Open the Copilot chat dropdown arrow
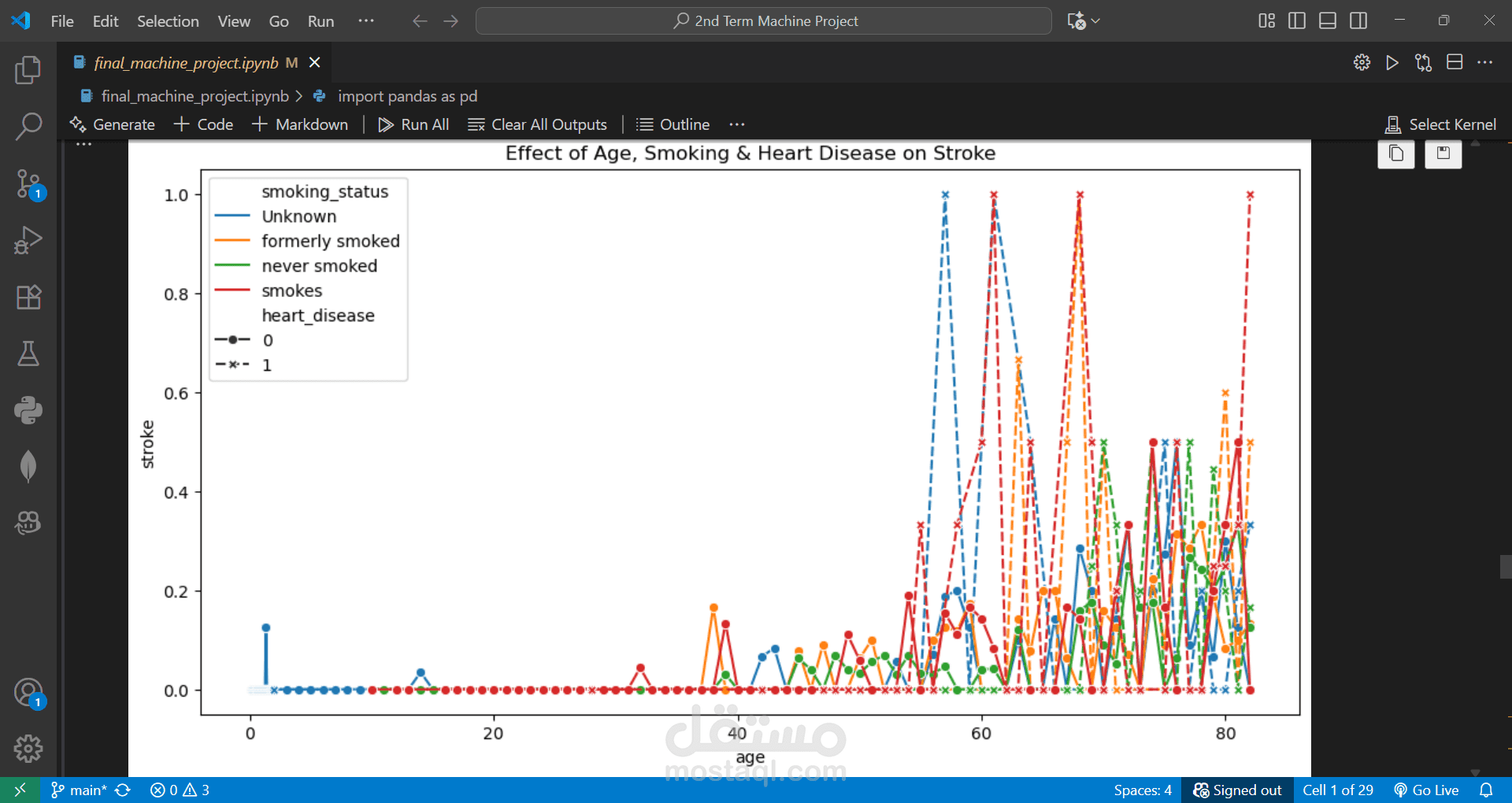The height and width of the screenshot is (803, 1512). [x=1095, y=21]
